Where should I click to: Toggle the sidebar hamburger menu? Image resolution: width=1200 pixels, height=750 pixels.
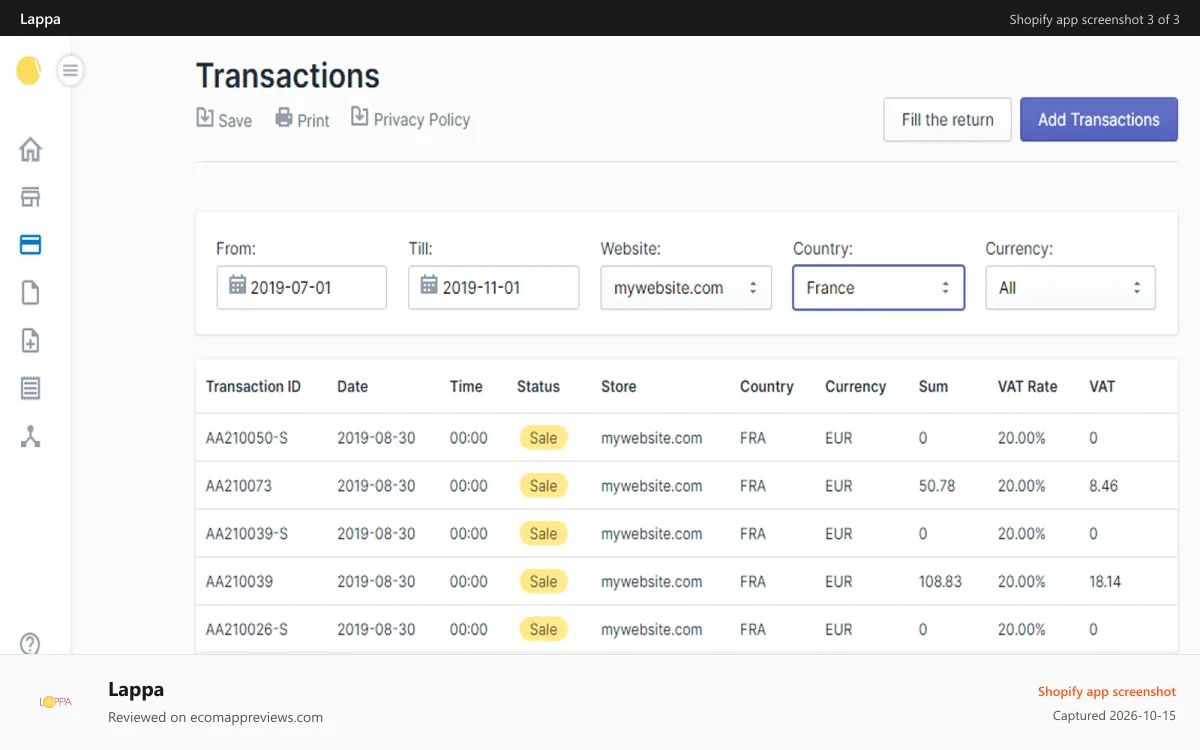(70, 70)
